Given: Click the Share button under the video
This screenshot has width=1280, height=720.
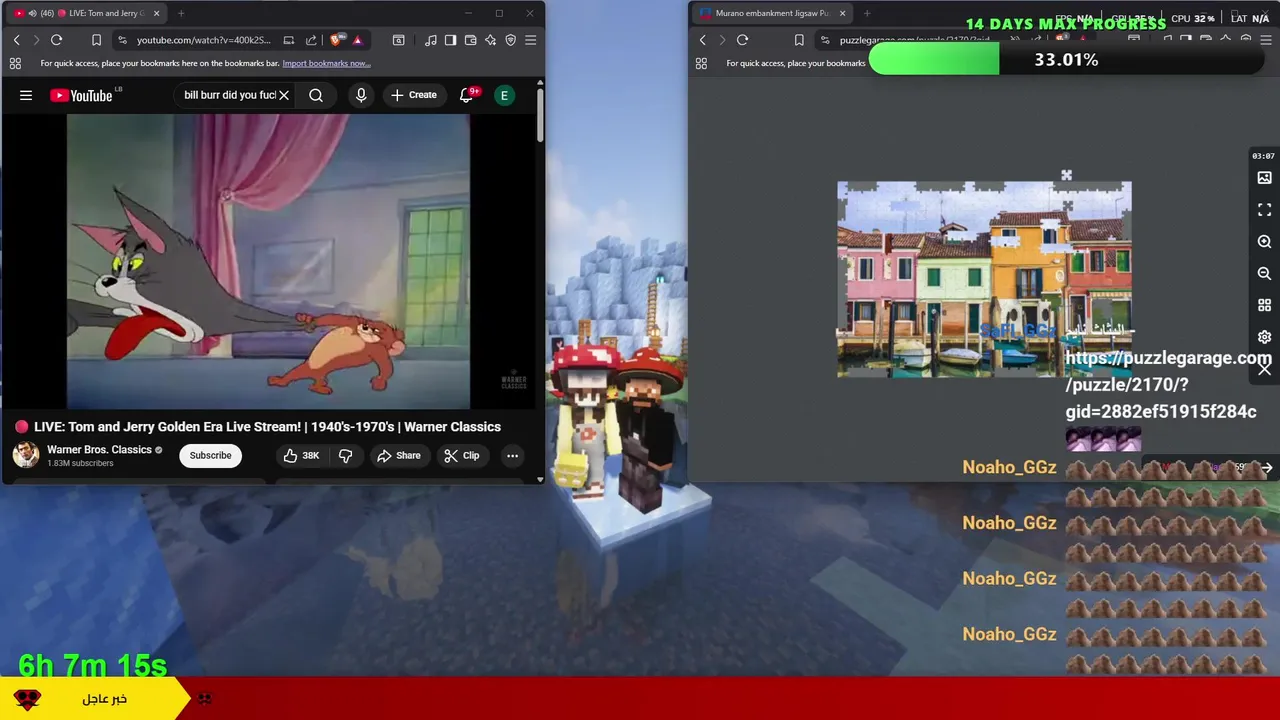Looking at the screenshot, I should (398, 455).
